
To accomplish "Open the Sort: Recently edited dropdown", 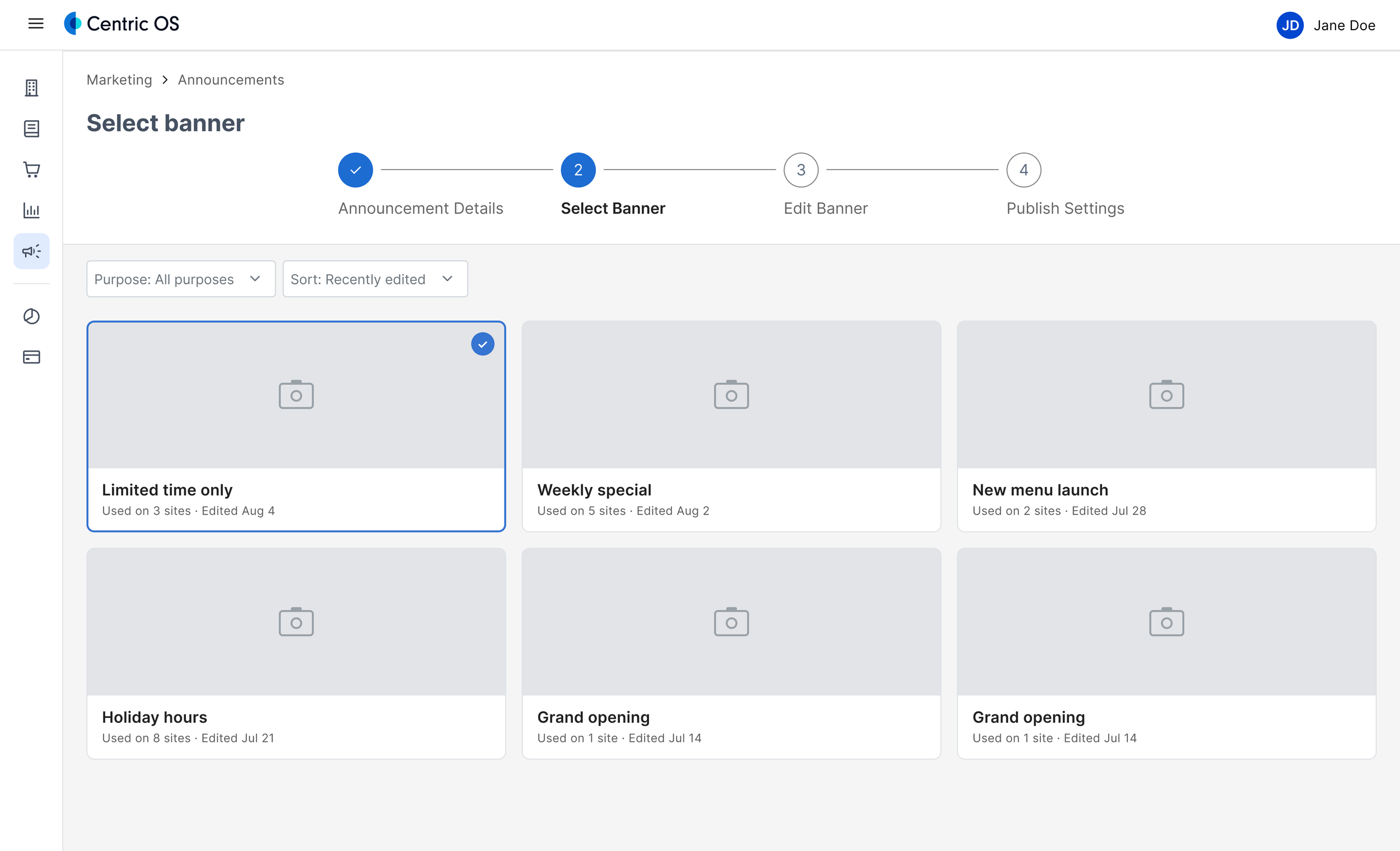I will (x=375, y=279).
